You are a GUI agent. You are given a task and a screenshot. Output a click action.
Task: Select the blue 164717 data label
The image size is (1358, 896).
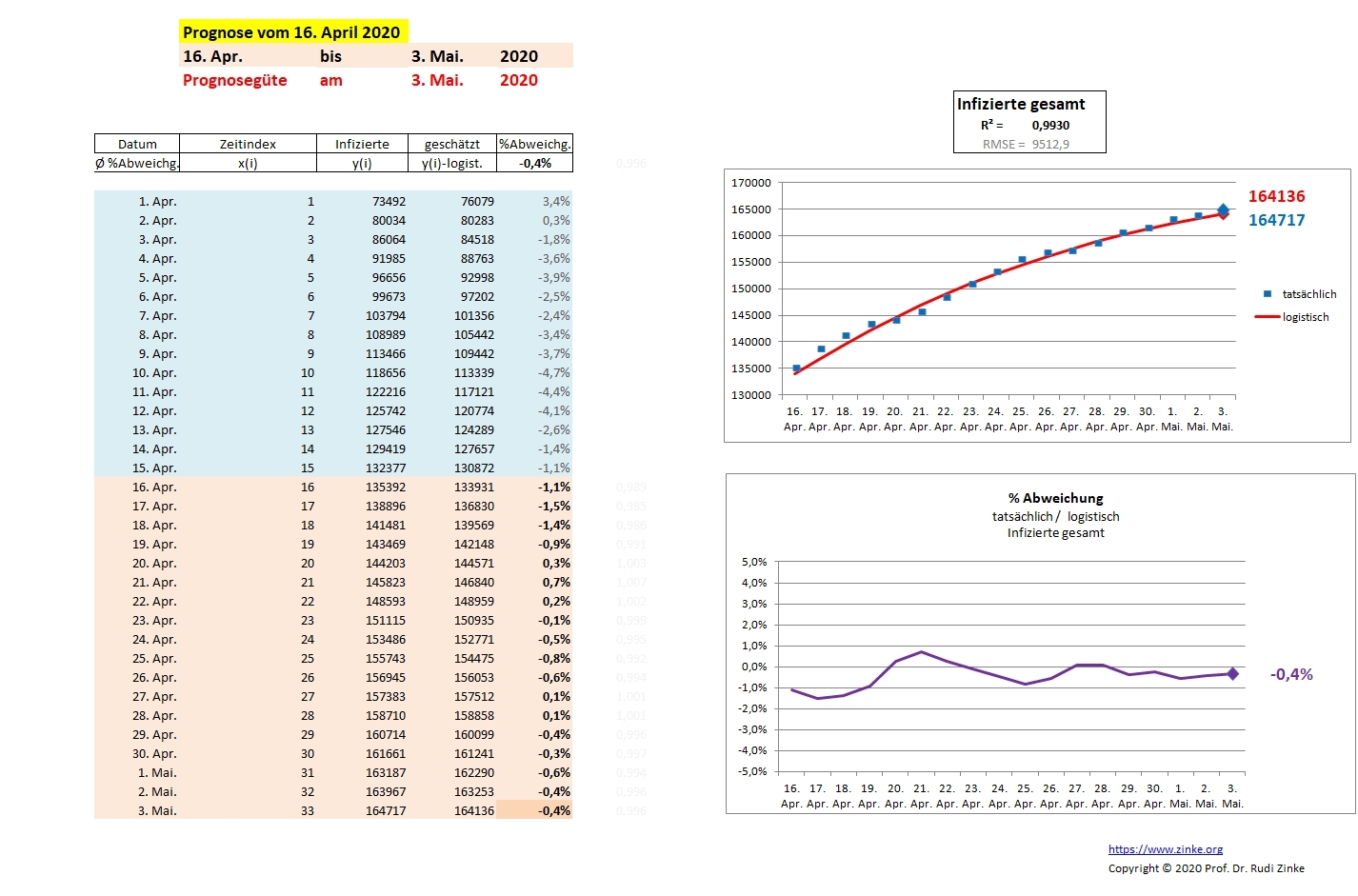pyautogui.click(x=1276, y=220)
